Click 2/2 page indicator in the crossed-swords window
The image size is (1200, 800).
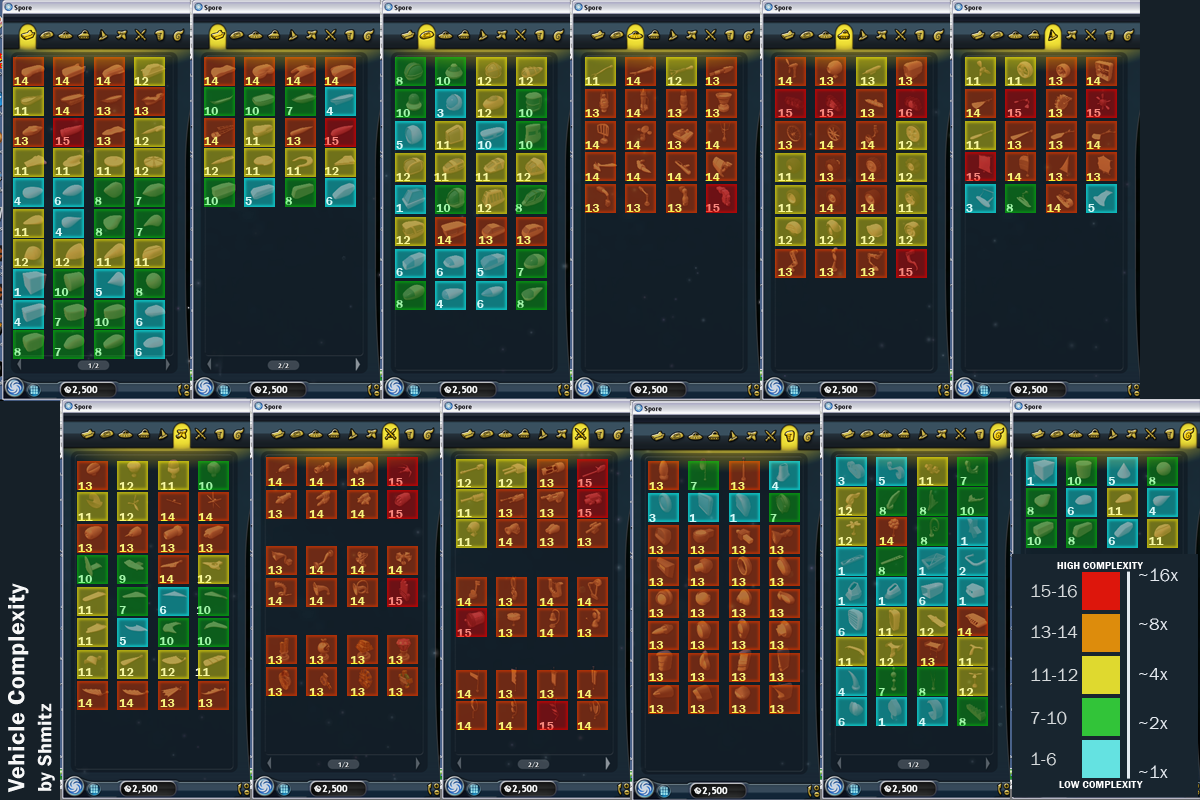pyautogui.click(x=532, y=764)
